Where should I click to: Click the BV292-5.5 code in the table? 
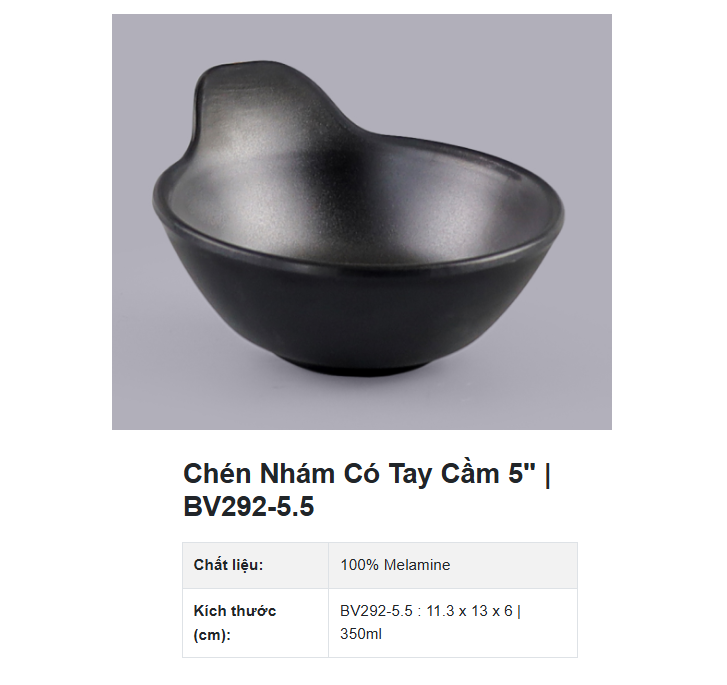(374, 610)
